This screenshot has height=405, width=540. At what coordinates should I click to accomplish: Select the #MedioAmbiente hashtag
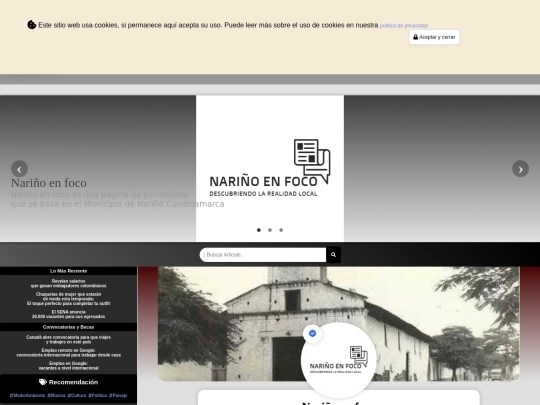pos(28,395)
